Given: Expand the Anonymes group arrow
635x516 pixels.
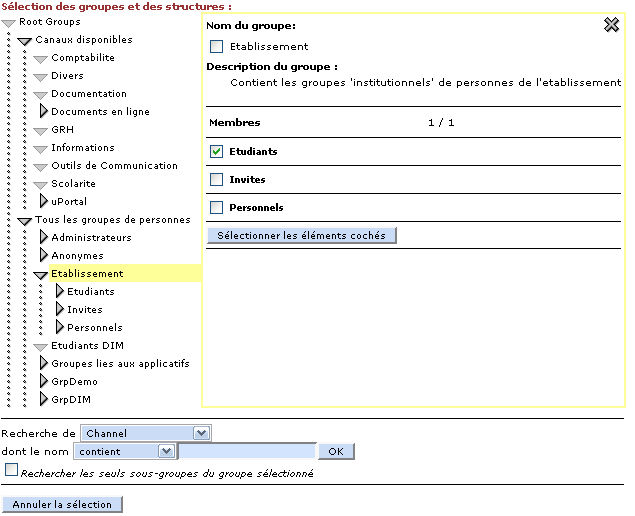Looking at the screenshot, I should click(43, 256).
